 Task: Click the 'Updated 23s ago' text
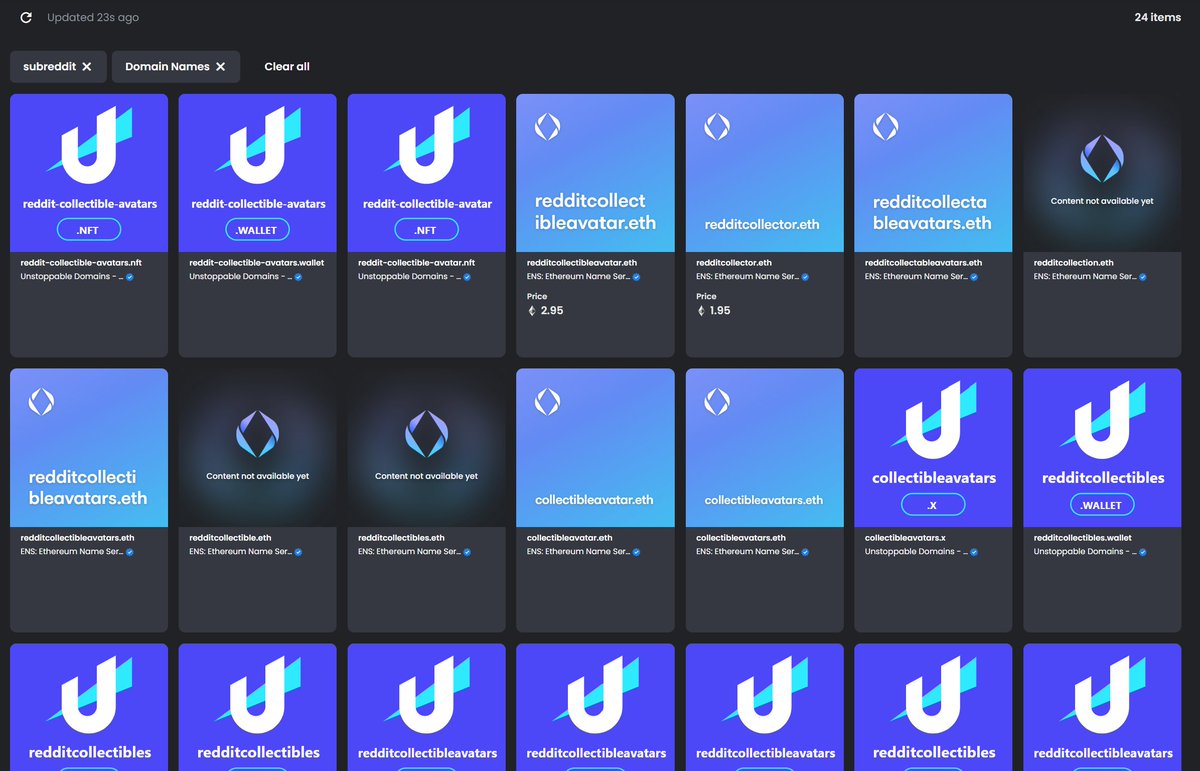click(93, 18)
